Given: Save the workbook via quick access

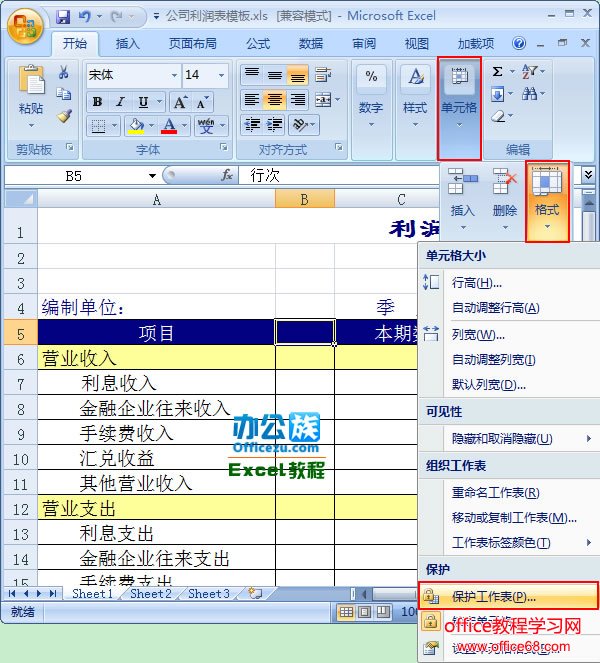Looking at the screenshot, I should 63,17.
